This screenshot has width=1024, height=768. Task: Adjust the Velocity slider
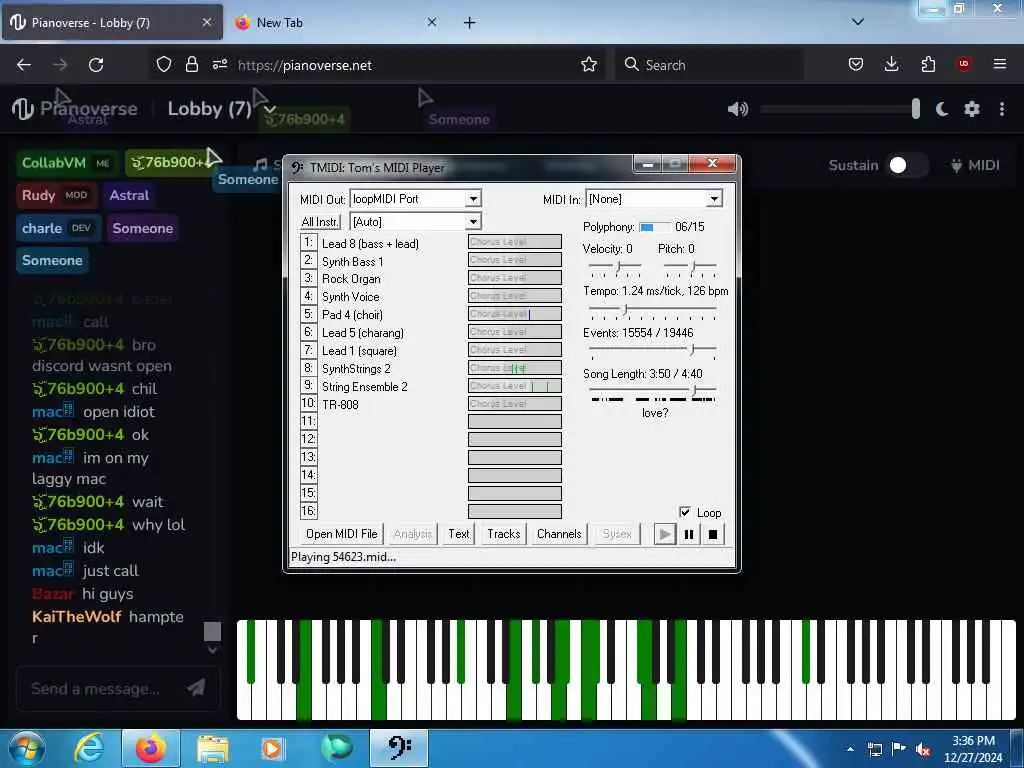point(615,266)
